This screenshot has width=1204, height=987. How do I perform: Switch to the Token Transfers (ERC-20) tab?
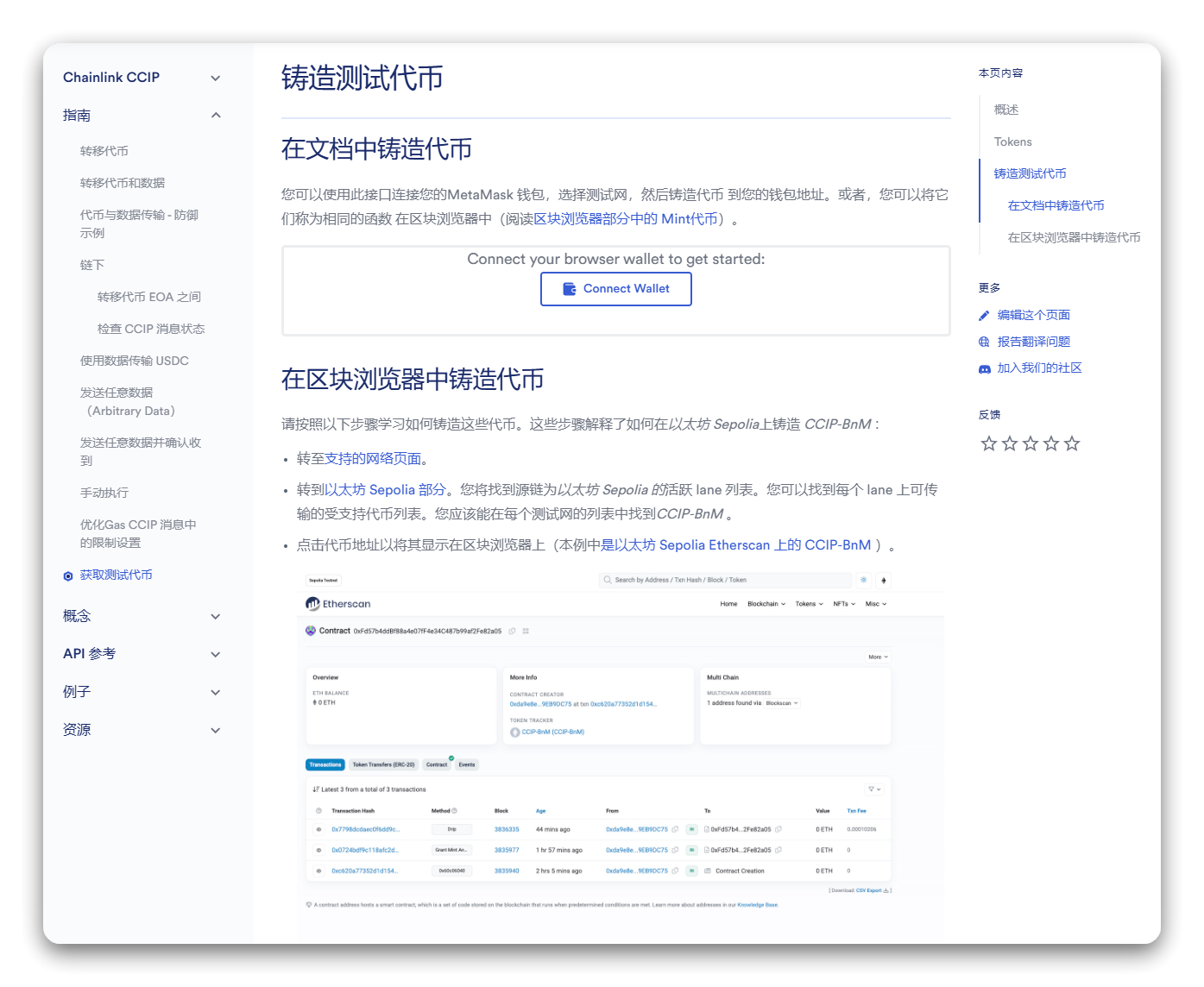383,764
